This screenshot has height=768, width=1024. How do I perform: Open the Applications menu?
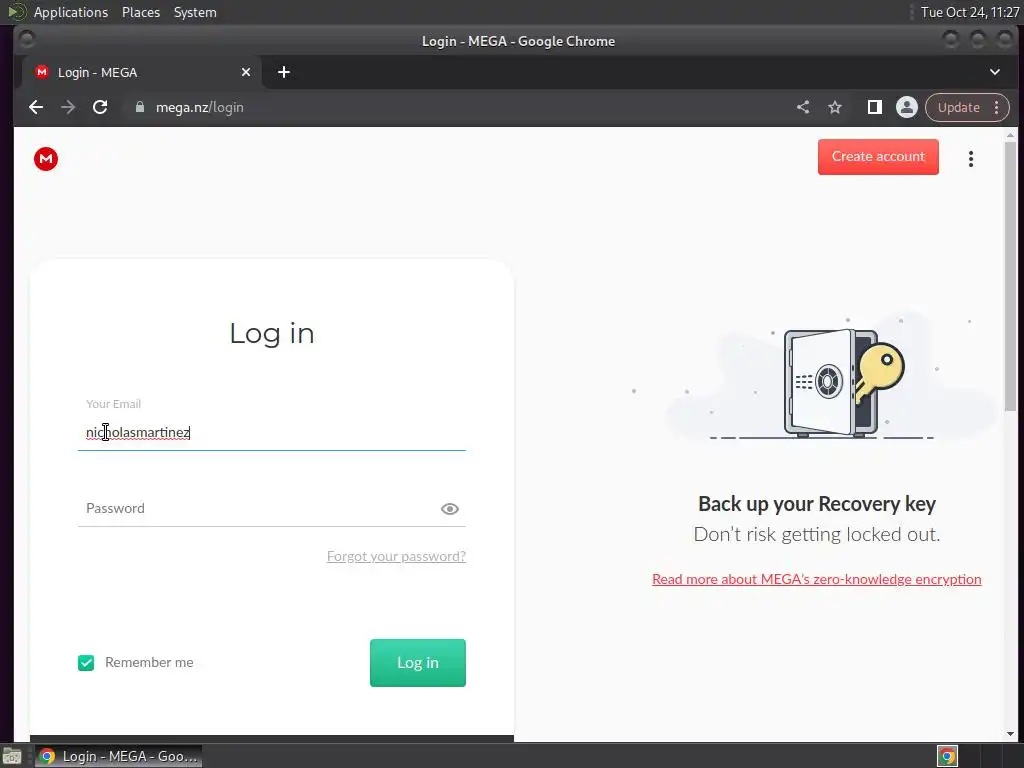pyautogui.click(x=71, y=12)
